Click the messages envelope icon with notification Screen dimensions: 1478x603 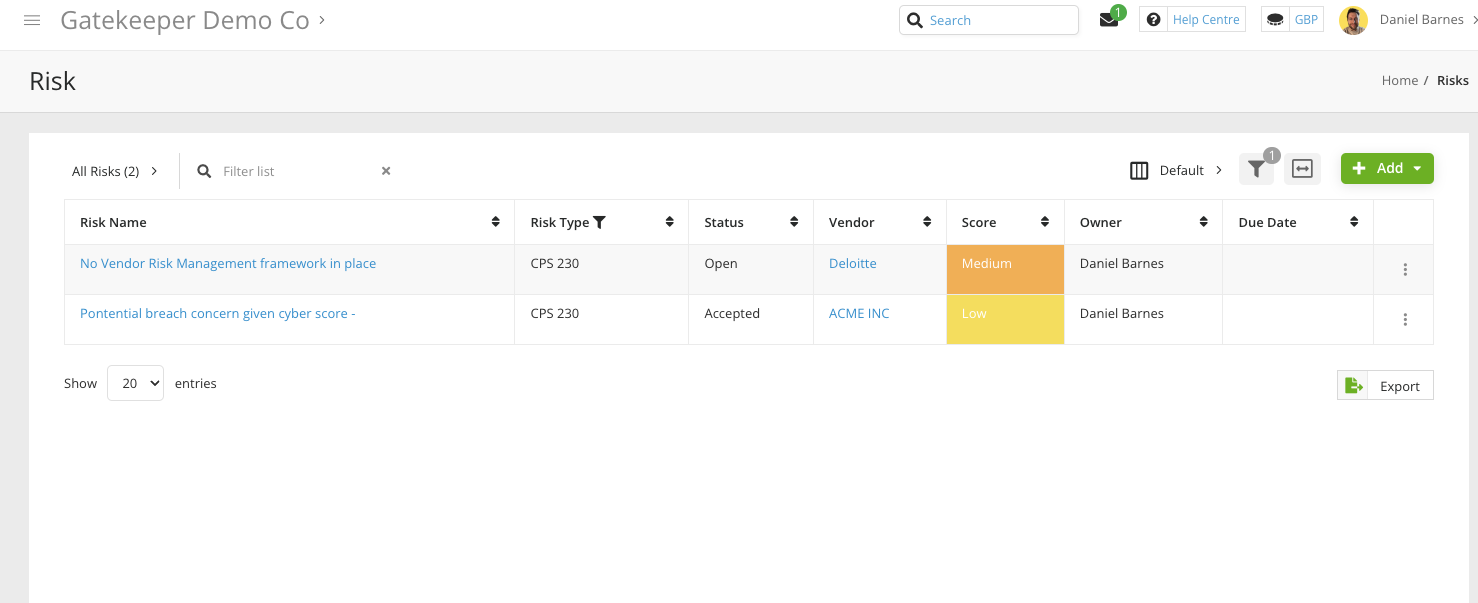coord(1108,19)
